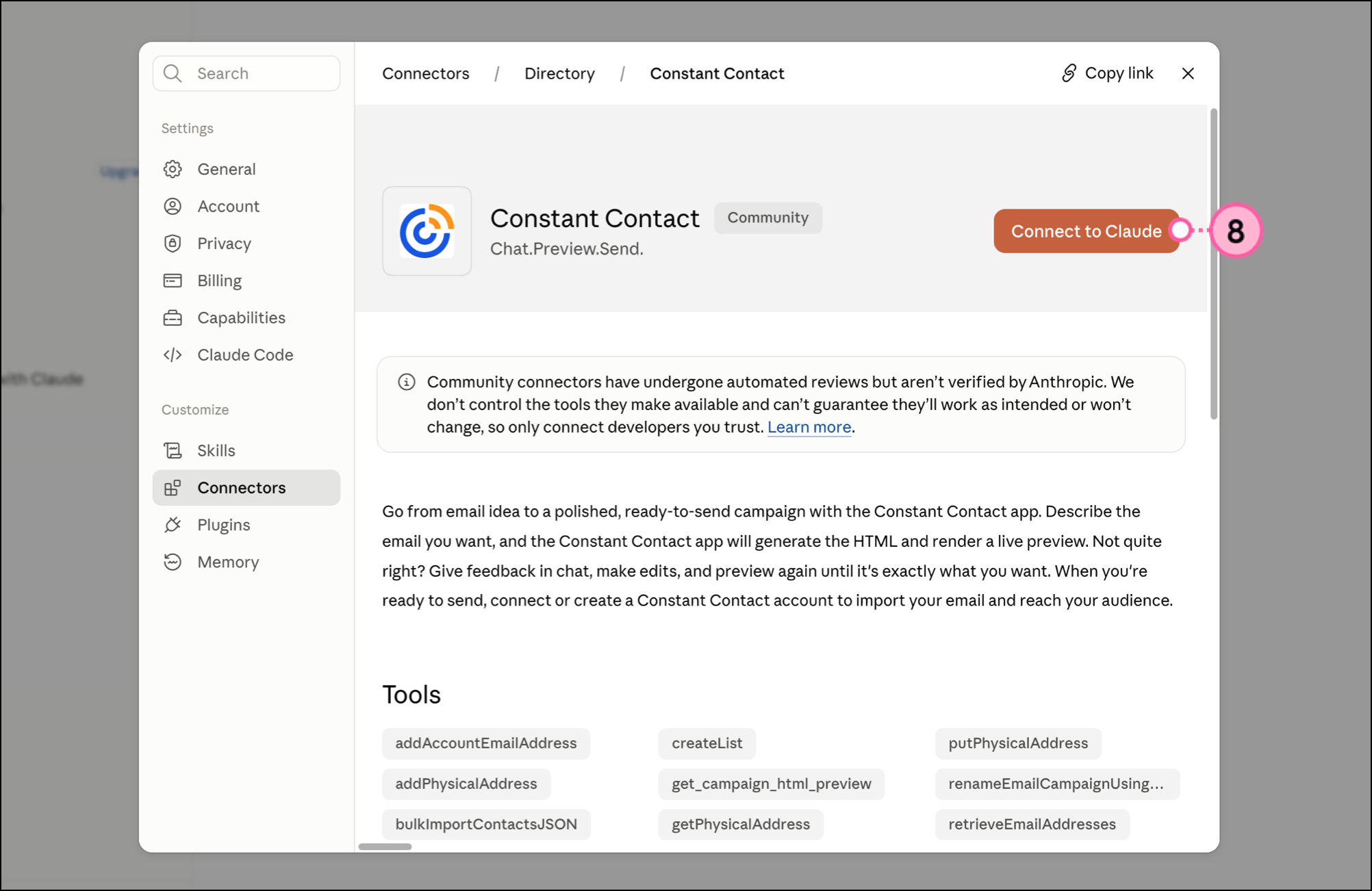Viewport: 1372px width, 891px height.
Task: Click renameEmailCampaignUsing... tool chip
Action: [1057, 784]
